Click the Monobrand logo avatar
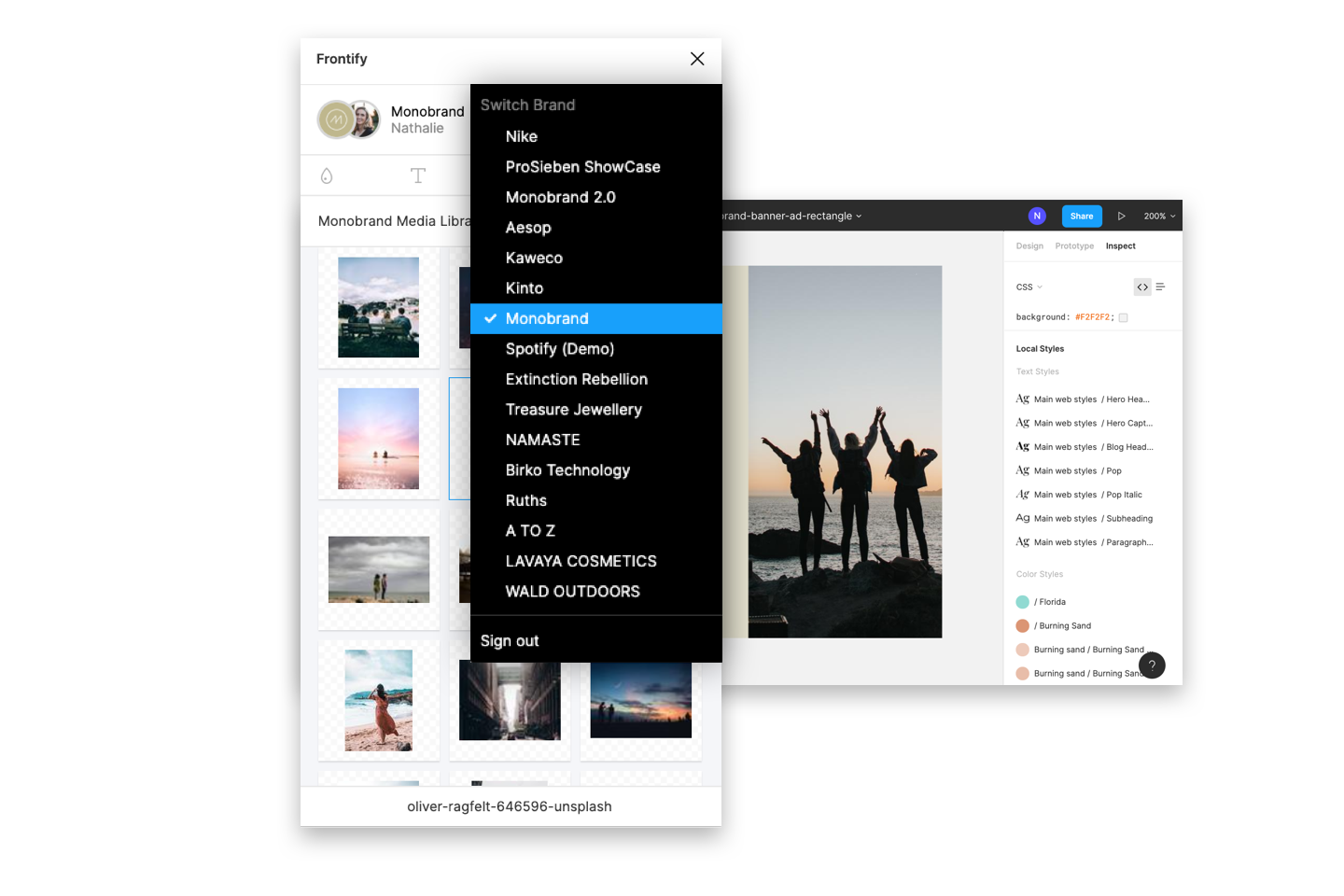Screen dimensions: 1344x896 tap(336, 119)
